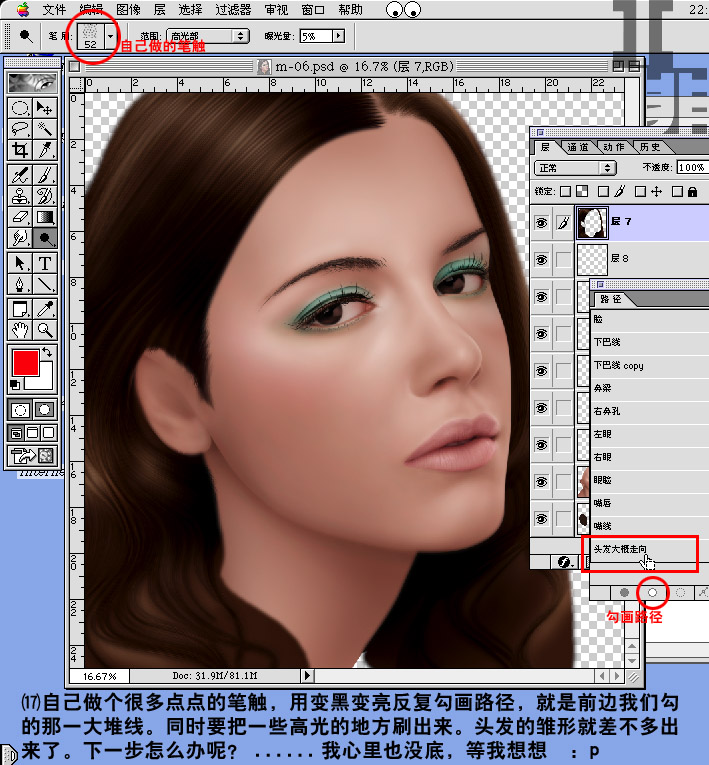The width and height of the screenshot is (709, 765).
Task: Switch to the 通道 tab
Action: 578,147
